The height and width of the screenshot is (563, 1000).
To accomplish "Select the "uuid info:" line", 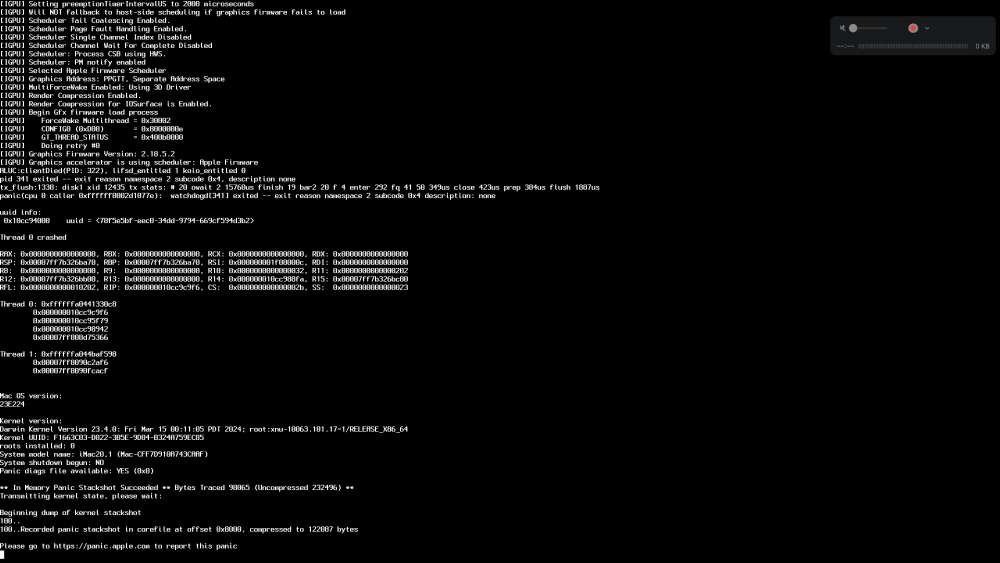I will (20, 212).
